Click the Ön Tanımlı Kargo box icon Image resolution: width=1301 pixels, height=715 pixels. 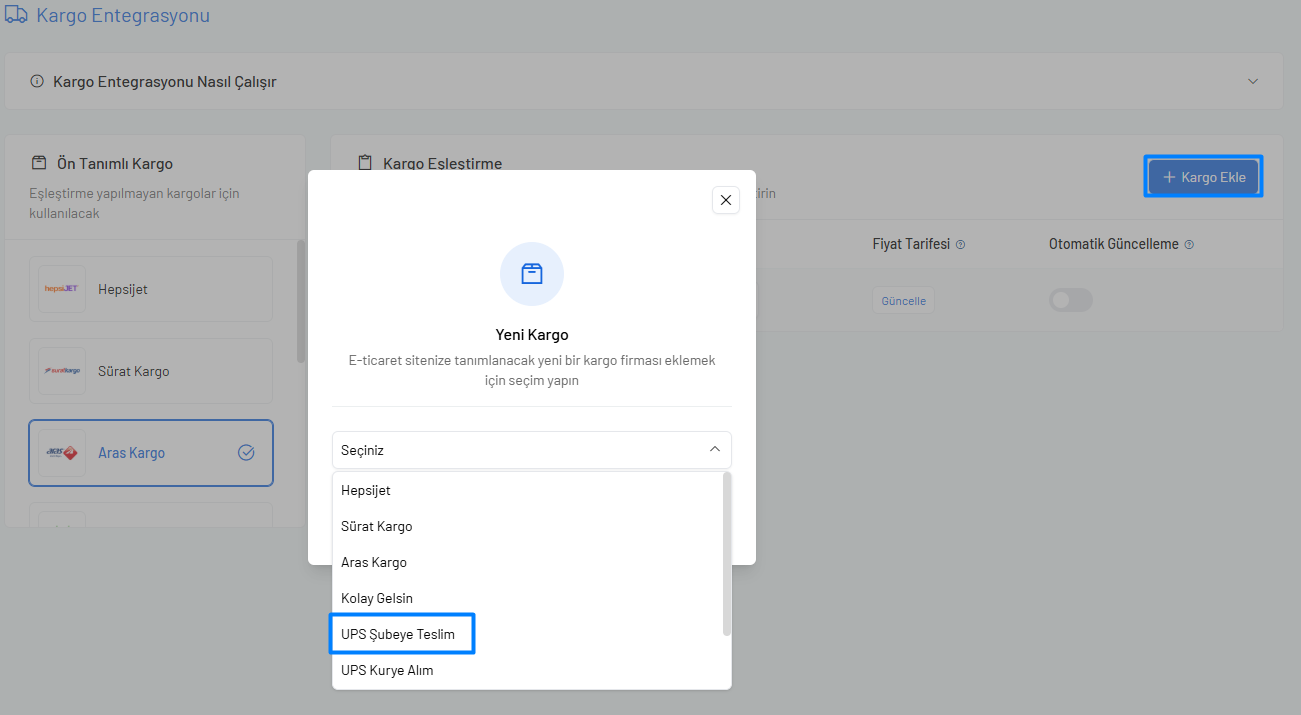click(x=39, y=163)
